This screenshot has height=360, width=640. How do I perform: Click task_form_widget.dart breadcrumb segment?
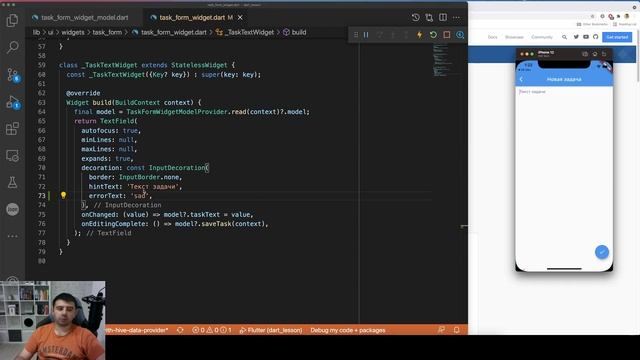[x=169, y=32]
